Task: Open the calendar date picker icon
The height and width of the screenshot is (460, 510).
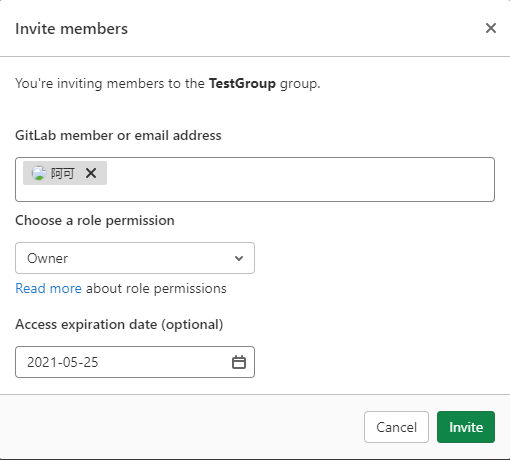Action: [239, 362]
